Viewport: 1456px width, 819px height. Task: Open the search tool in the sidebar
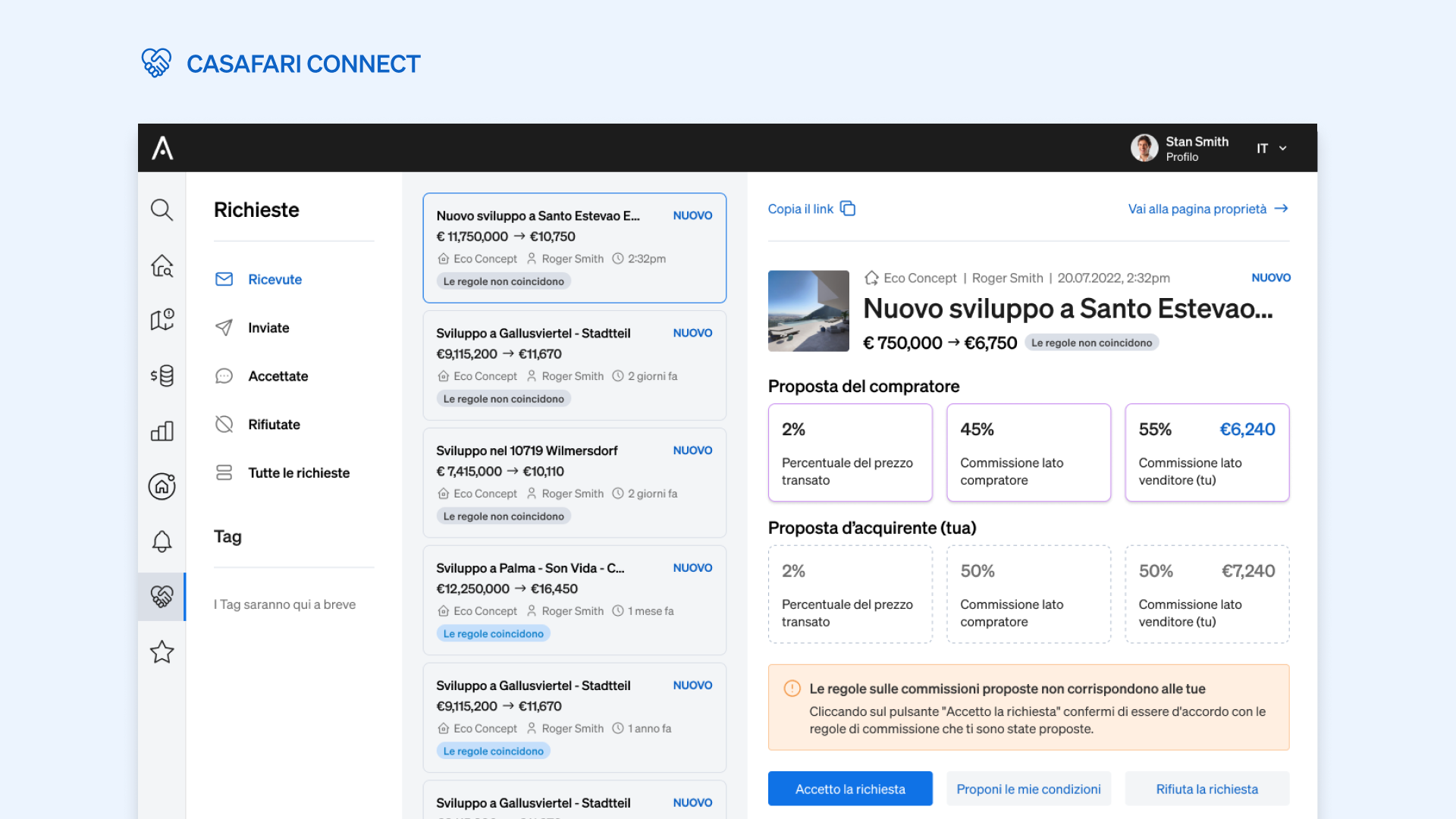coord(162,210)
